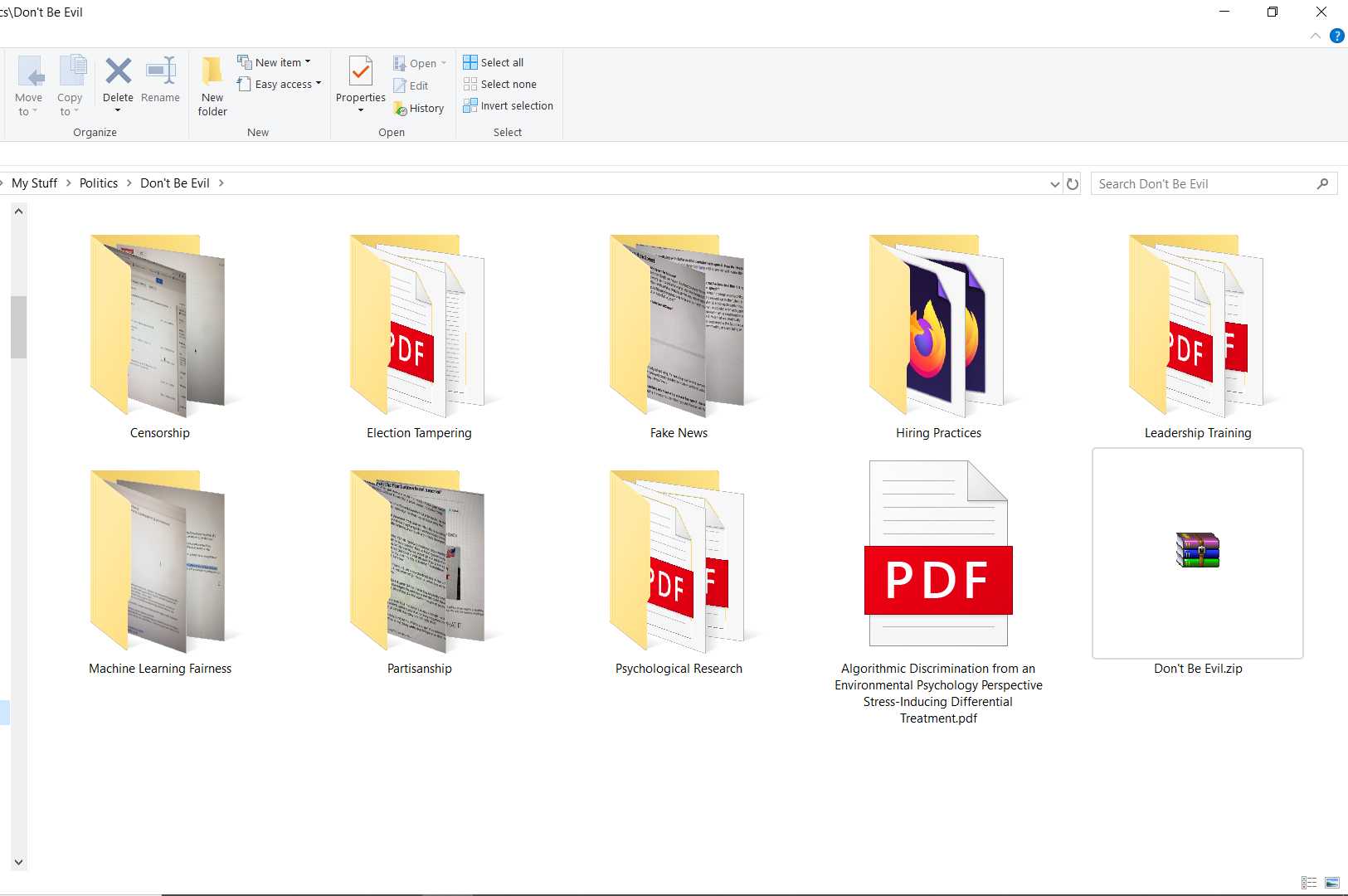1348x896 pixels.
Task: Click the navigation pane scrollbar thumb
Action: (18, 327)
